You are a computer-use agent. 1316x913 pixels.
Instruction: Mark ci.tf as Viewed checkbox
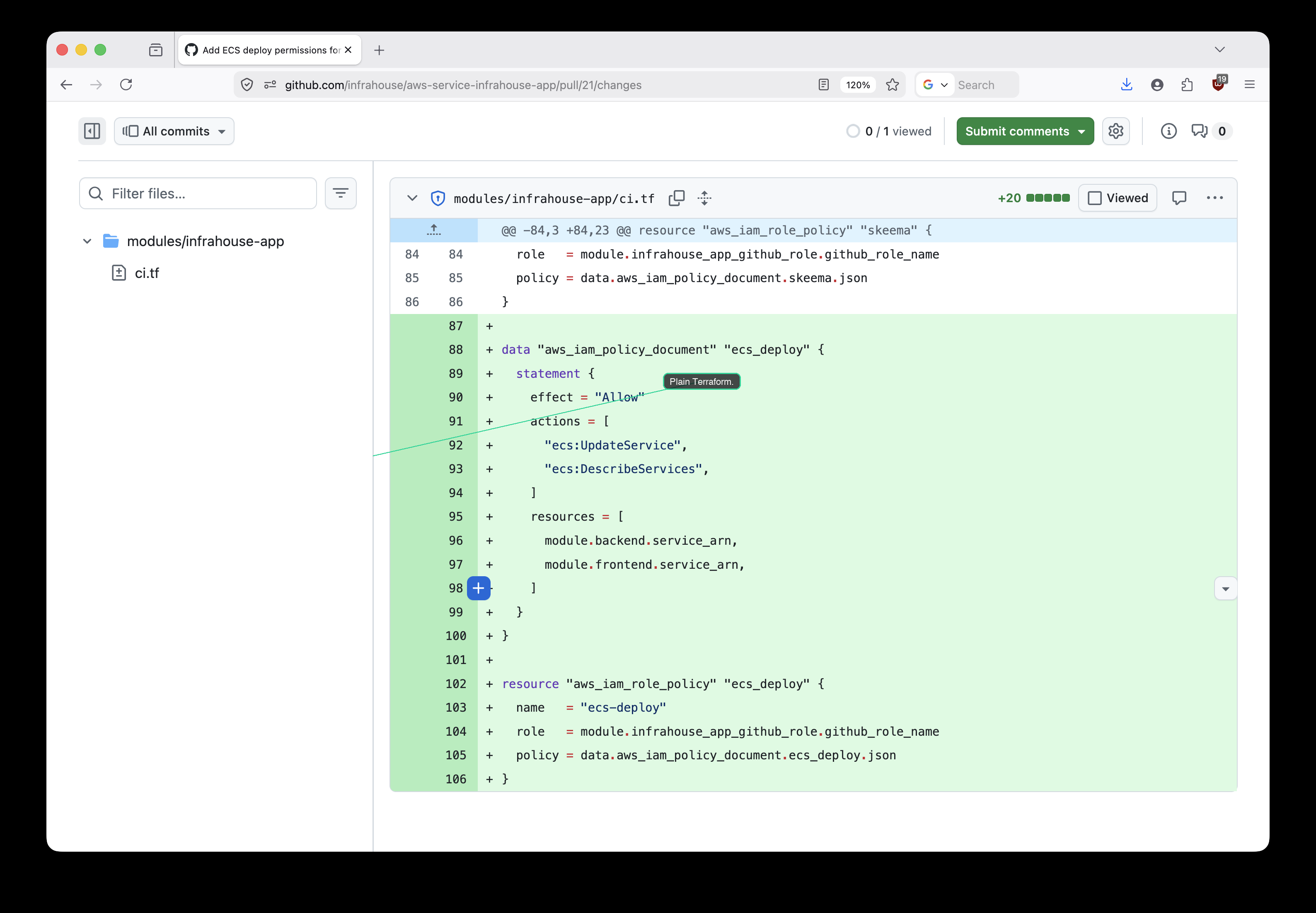pyautogui.click(x=1118, y=198)
